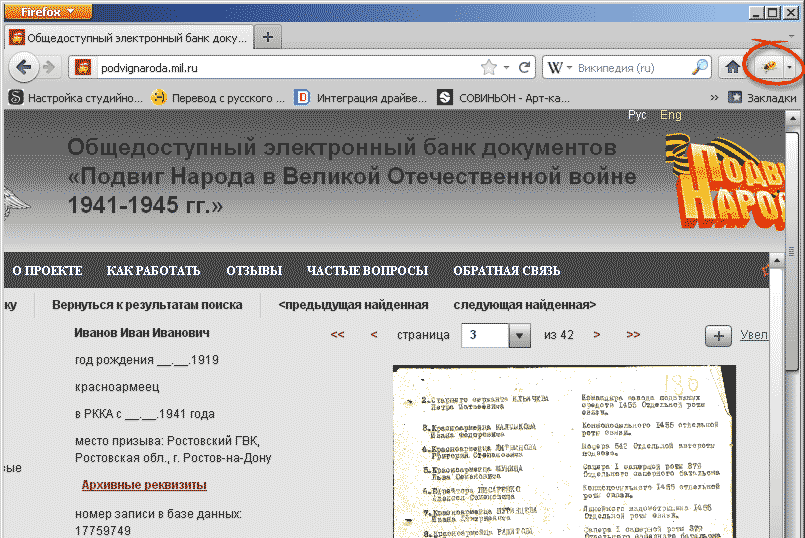Click the circled Podvig Naroda toolbar icon
Screen dimensions: 805x538
768,67
